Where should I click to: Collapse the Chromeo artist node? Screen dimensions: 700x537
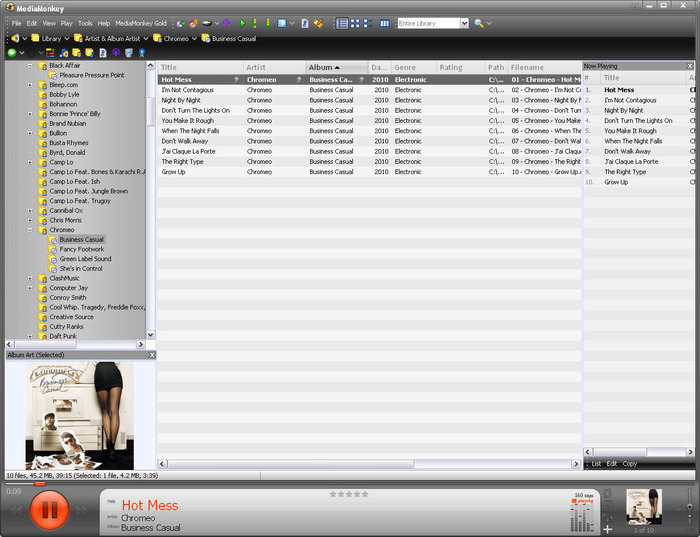[x=30, y=230]
